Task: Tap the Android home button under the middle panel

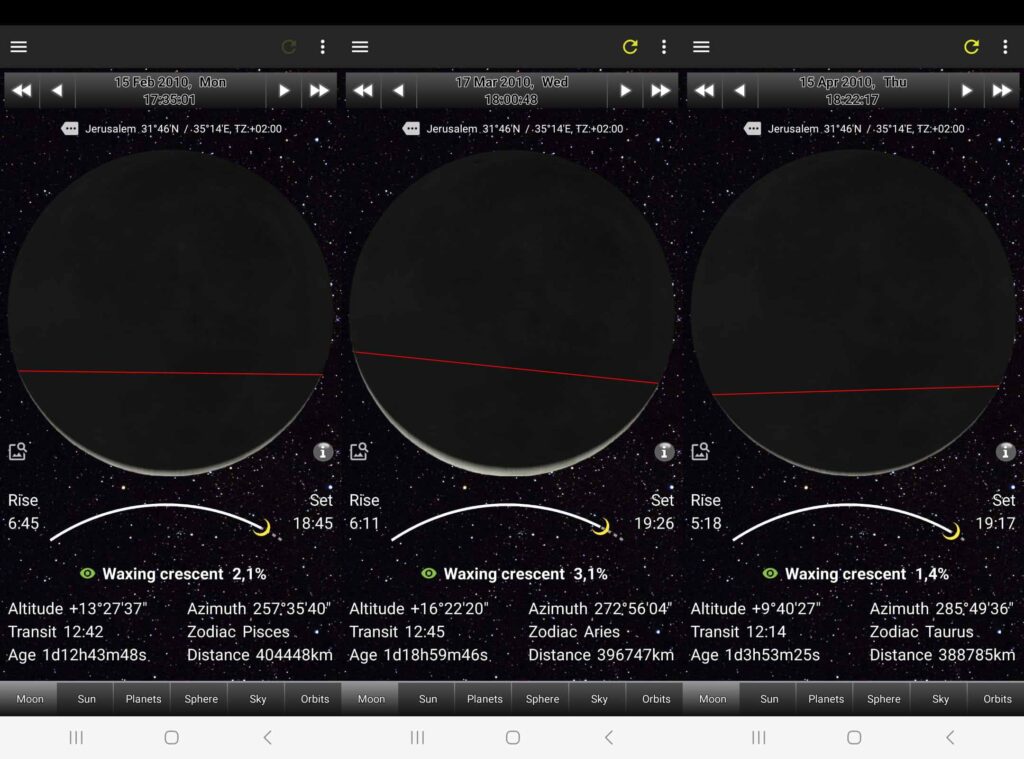Action: [x=512, y=737]
